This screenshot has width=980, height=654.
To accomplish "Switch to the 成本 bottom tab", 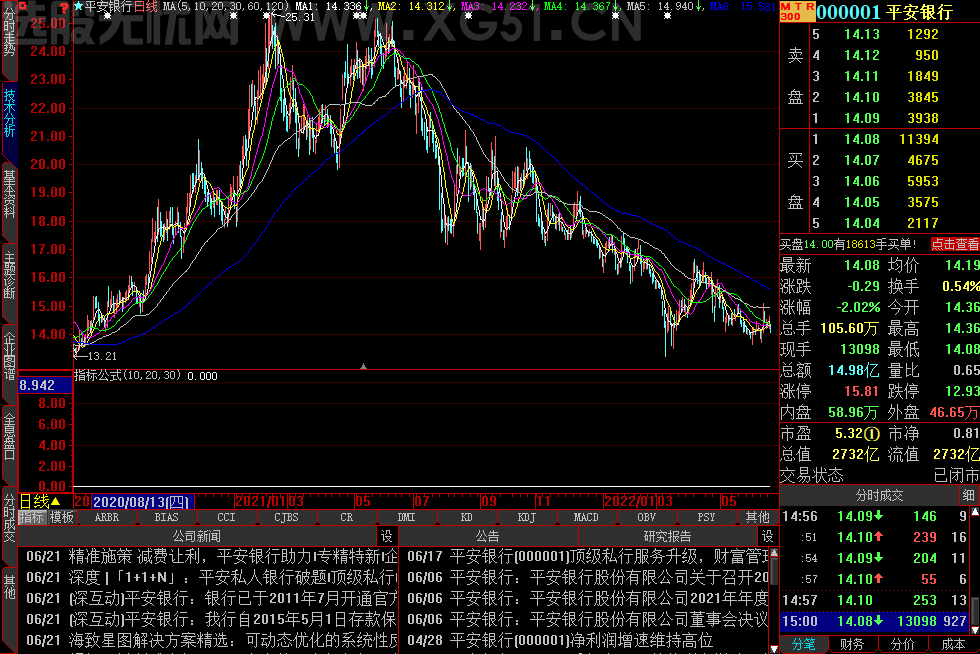I will [954, 644].
